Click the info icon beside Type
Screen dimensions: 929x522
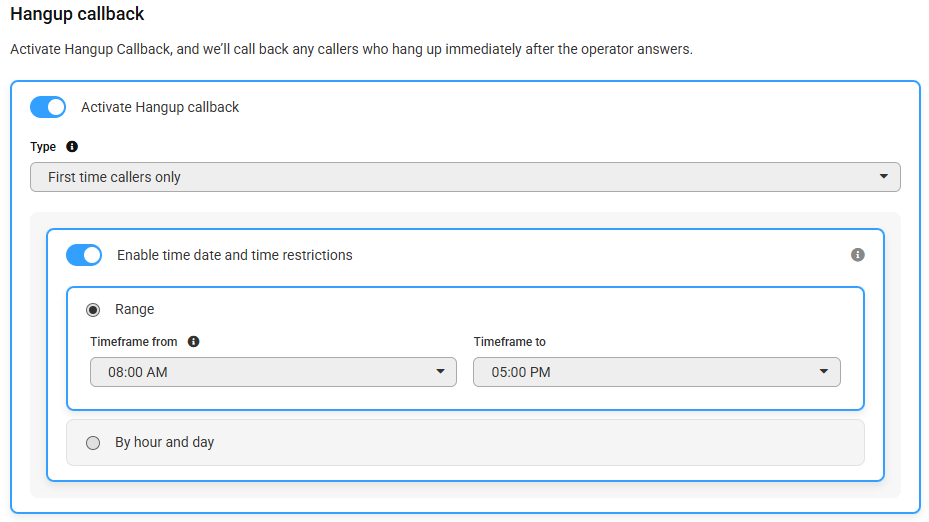(72, 146)
